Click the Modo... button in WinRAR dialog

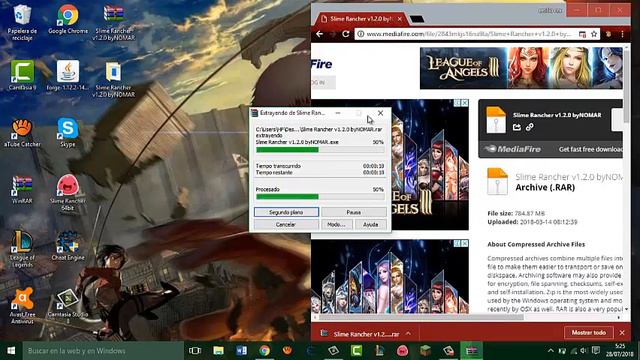pos(336,224)
